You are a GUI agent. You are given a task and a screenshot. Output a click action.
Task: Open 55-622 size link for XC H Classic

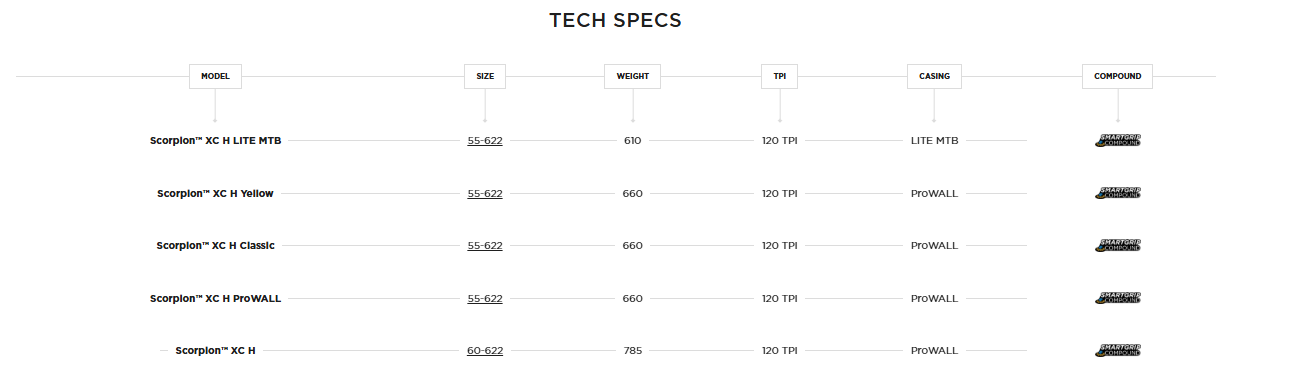pos(485,245)
